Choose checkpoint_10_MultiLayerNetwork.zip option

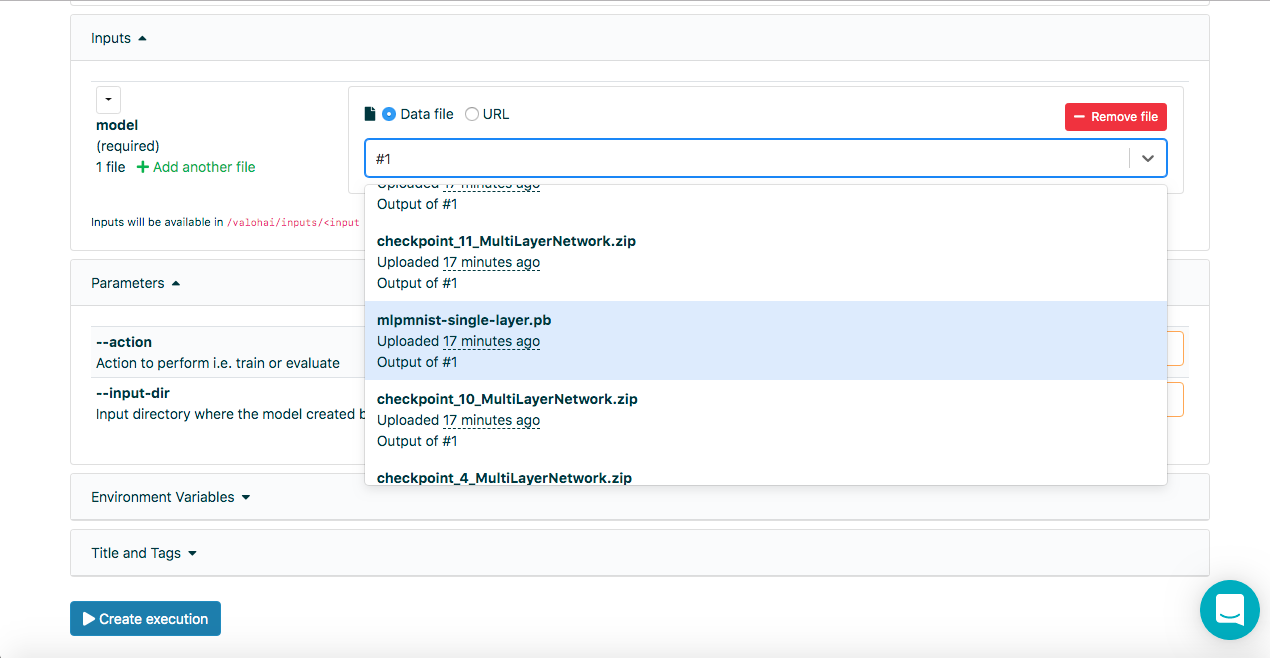point(766,420)
